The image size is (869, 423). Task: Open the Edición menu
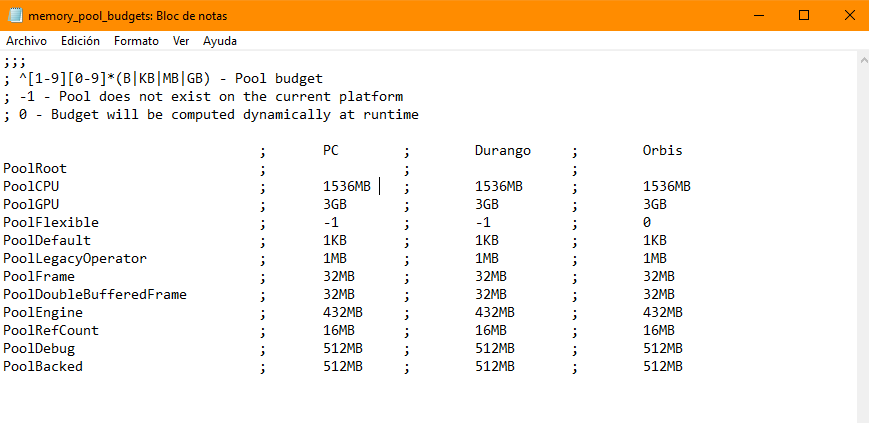coord(80,41)
